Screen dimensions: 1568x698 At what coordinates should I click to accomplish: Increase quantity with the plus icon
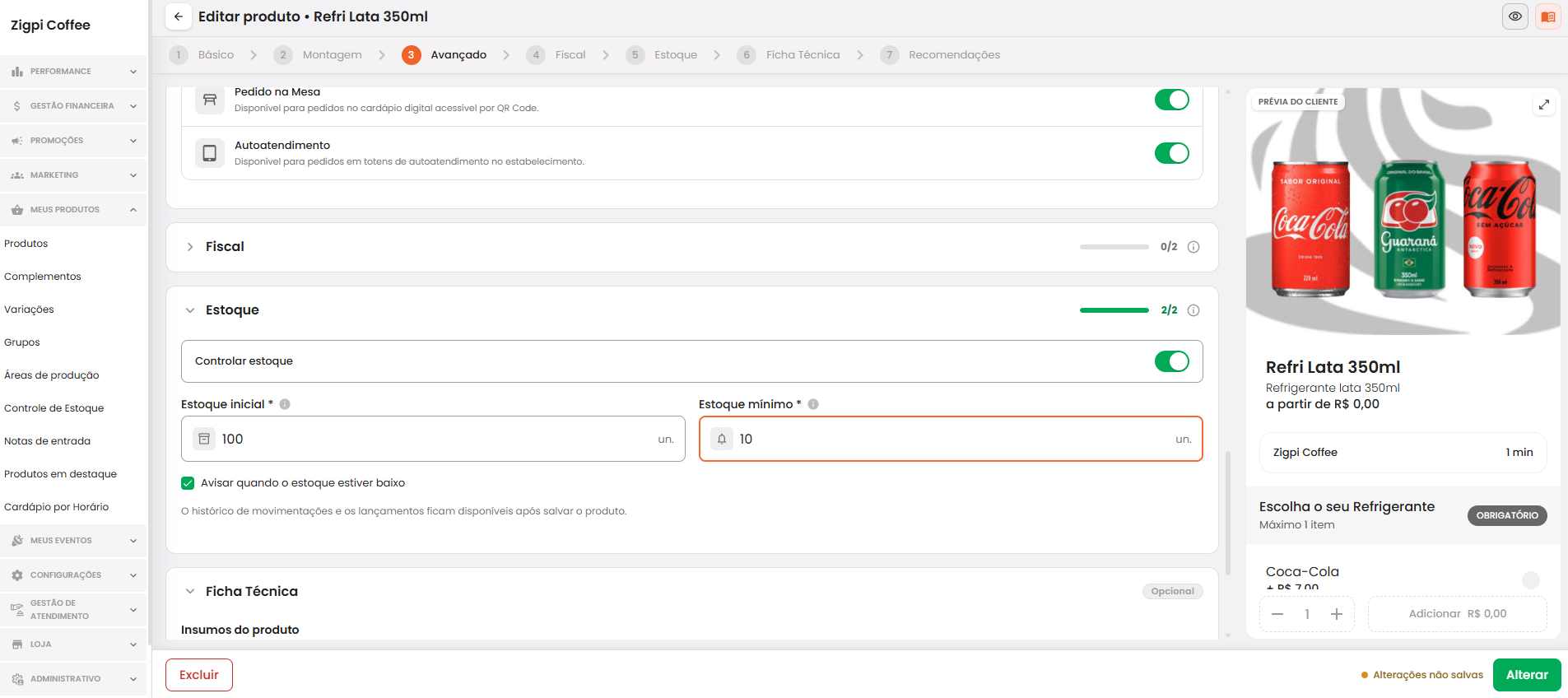click(x=1337, y=614)
